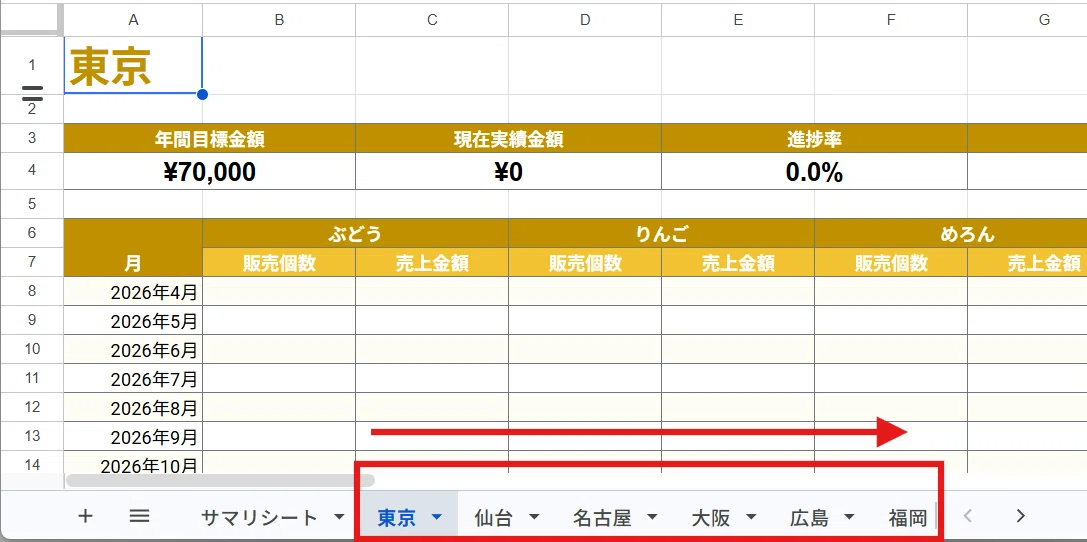
Task: Select column E header
Action: tap(738, 20)
